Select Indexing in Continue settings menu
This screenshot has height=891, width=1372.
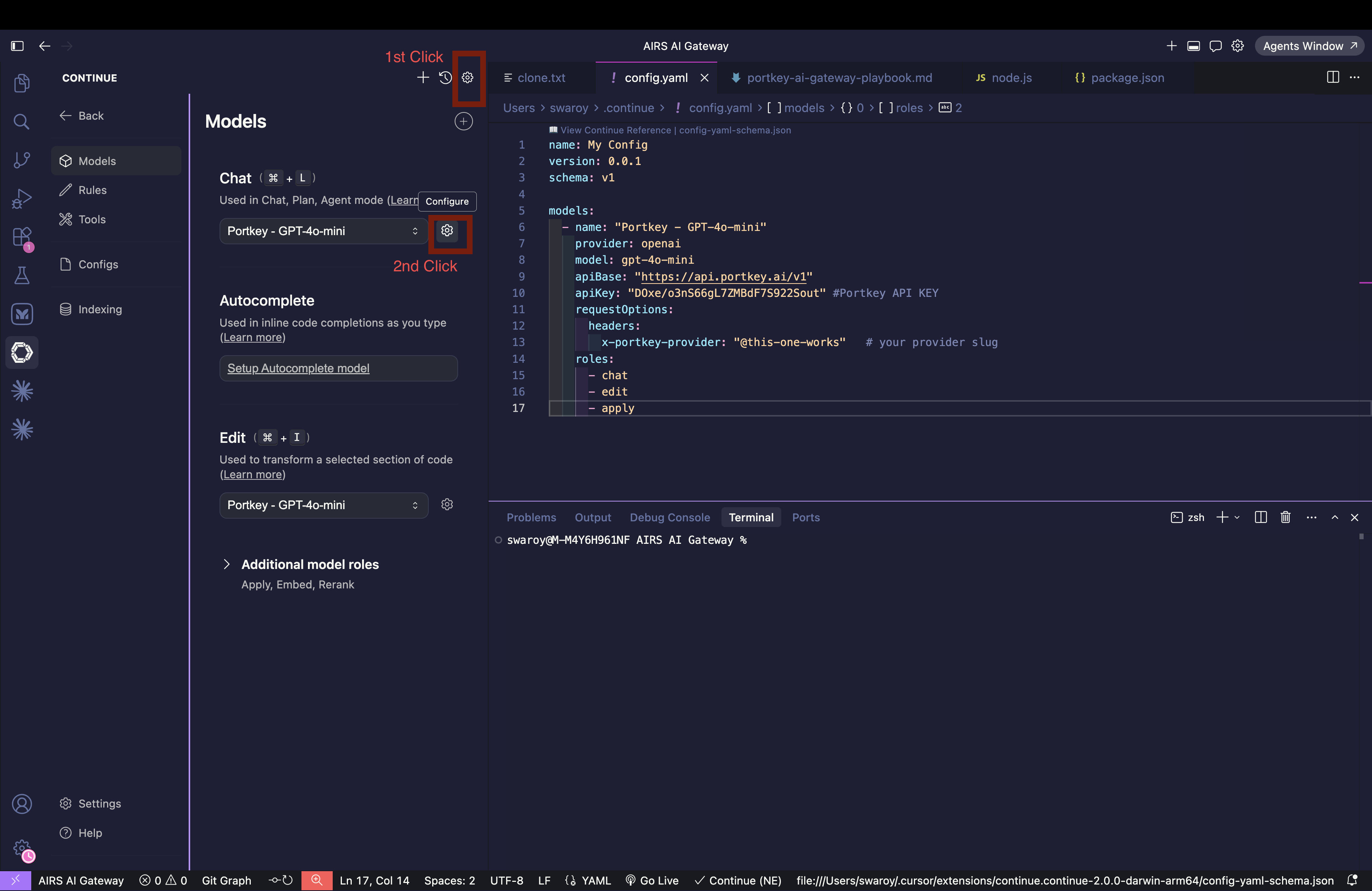[115, 309]
